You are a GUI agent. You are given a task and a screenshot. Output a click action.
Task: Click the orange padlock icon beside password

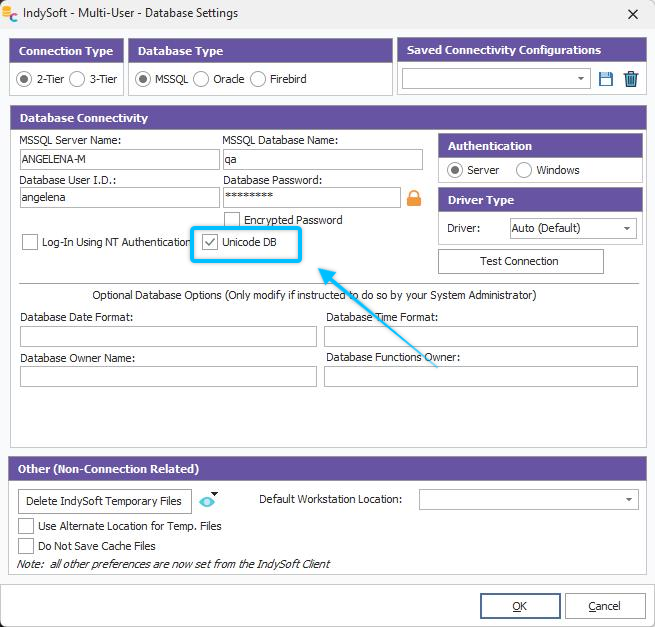414,198
